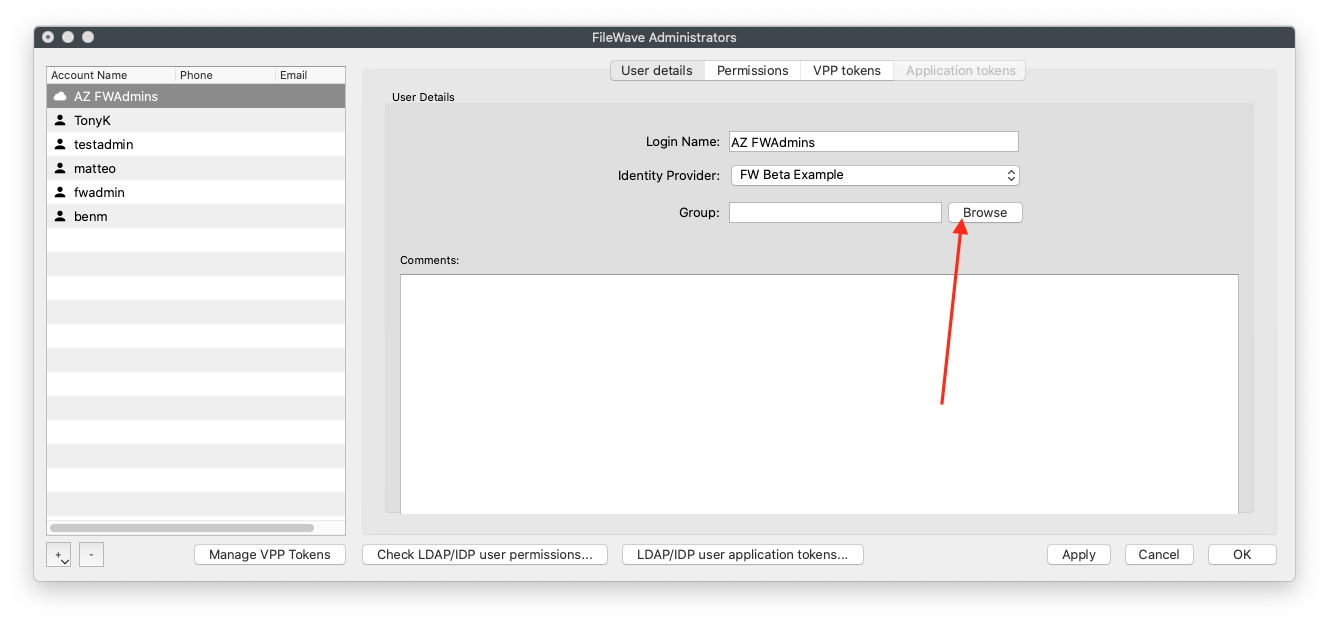Screen dimensions: 1329x623
Task: Apply the changes
Action: tap(1079, 554)
